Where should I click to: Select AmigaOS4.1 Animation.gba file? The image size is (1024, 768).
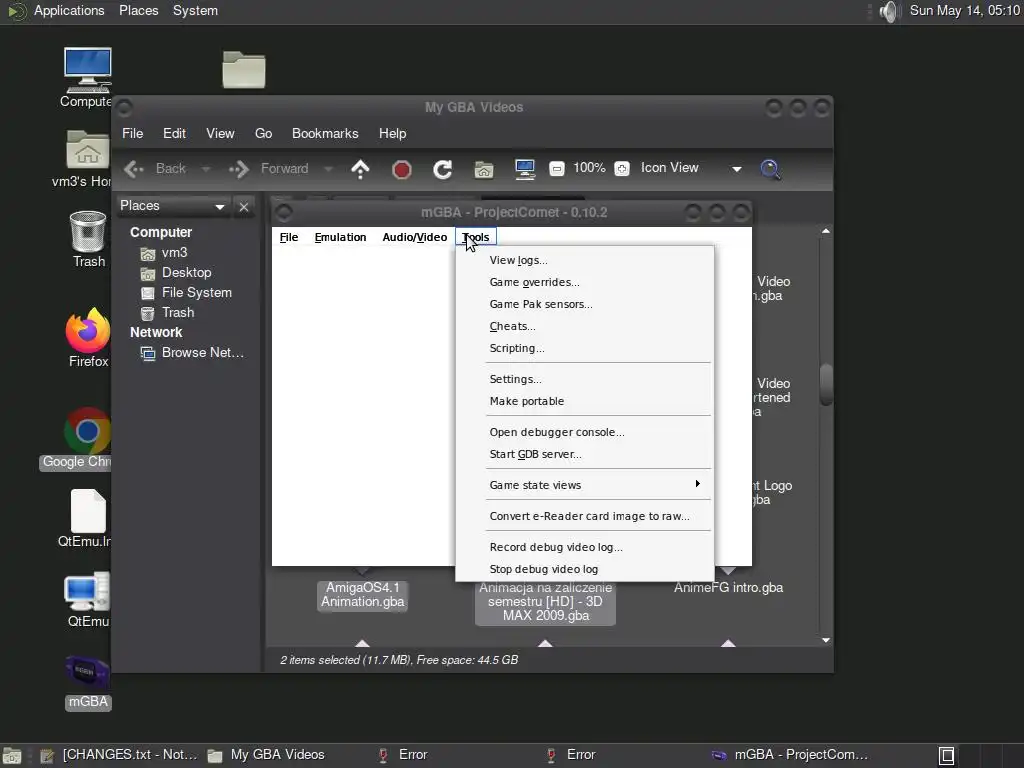[x=362, y=594]
